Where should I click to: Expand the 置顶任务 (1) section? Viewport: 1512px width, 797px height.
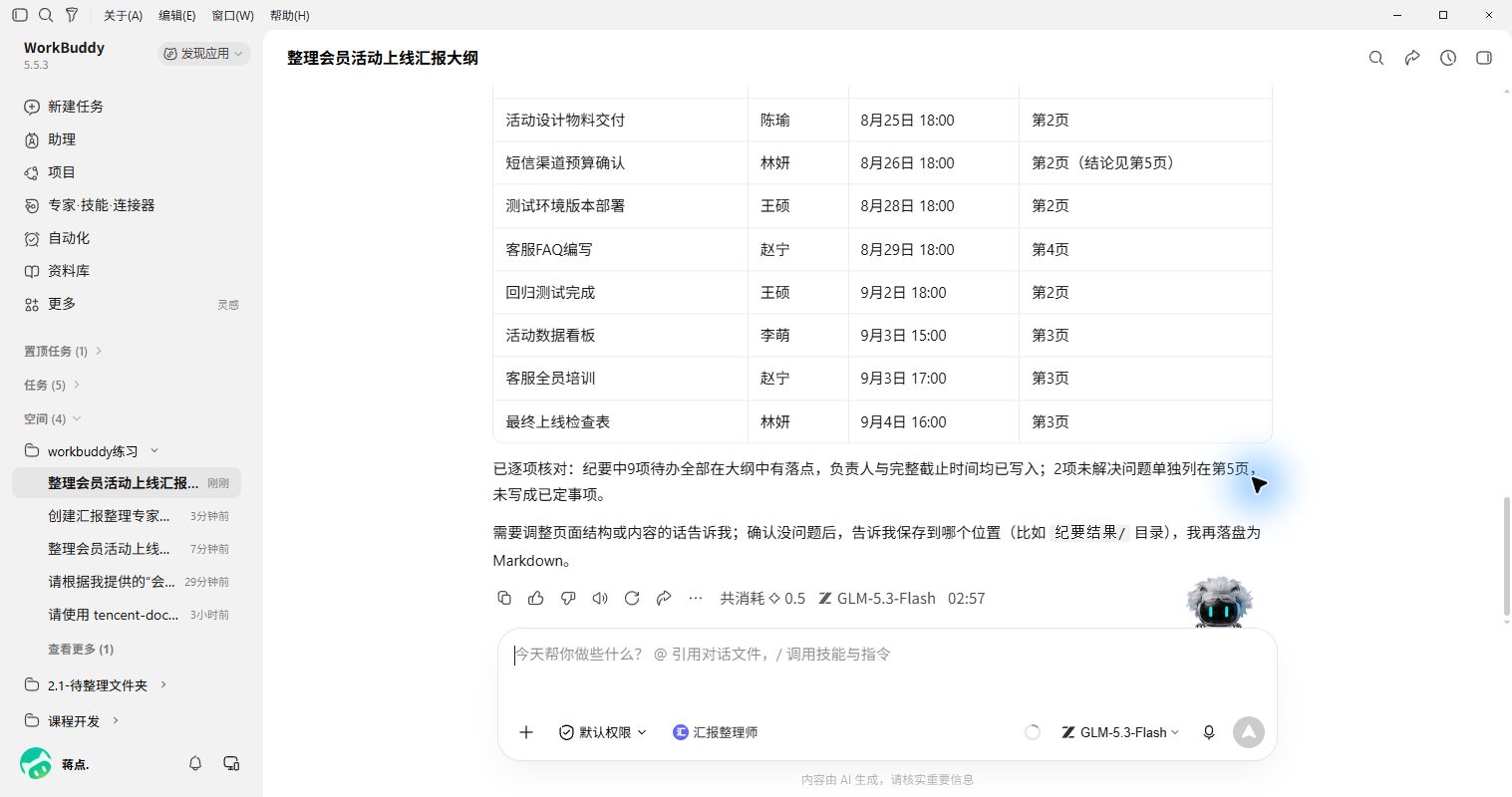[x=64, y=351]
